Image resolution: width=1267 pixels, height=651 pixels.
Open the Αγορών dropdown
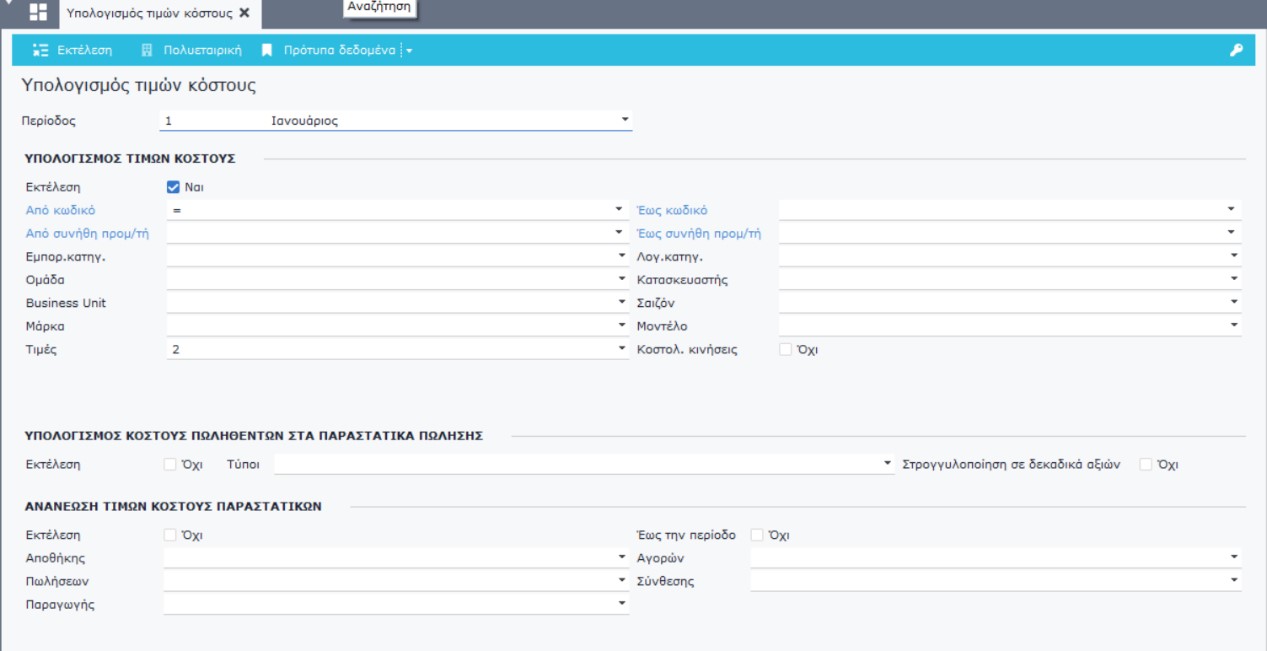[x=1233, y=557]
